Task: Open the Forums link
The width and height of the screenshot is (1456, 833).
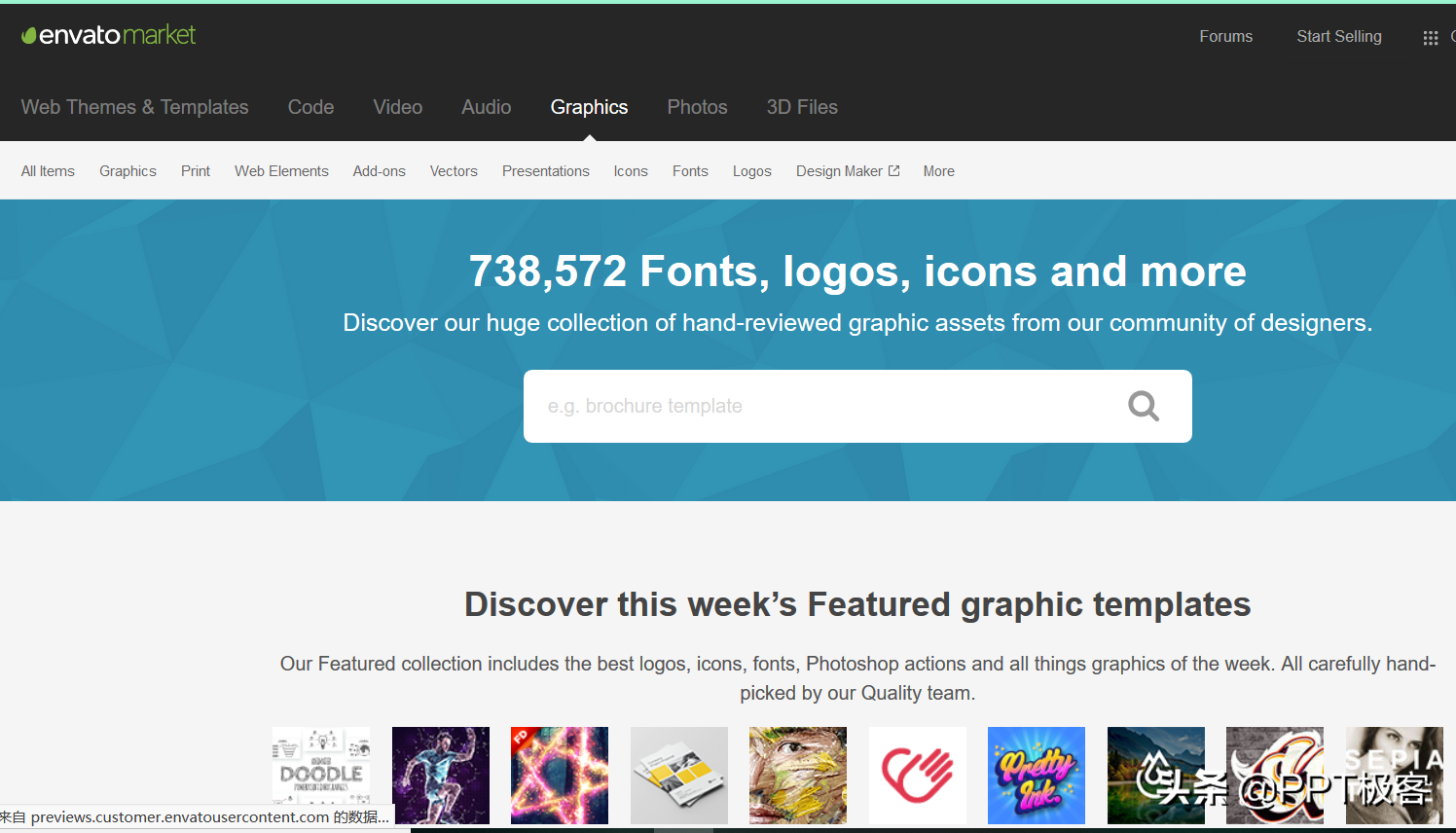Action: pos(1225,36)
